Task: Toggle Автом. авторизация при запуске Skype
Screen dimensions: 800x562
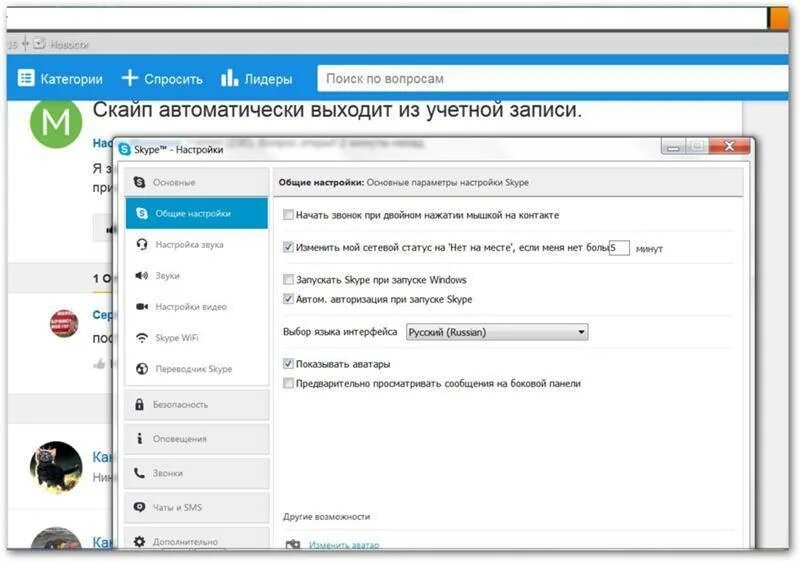Action: [288, 299]
